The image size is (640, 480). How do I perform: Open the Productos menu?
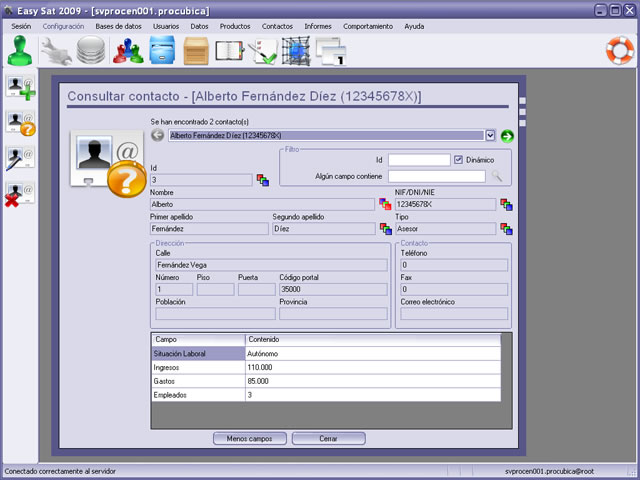pyautogui.click(x=235, y=26)
